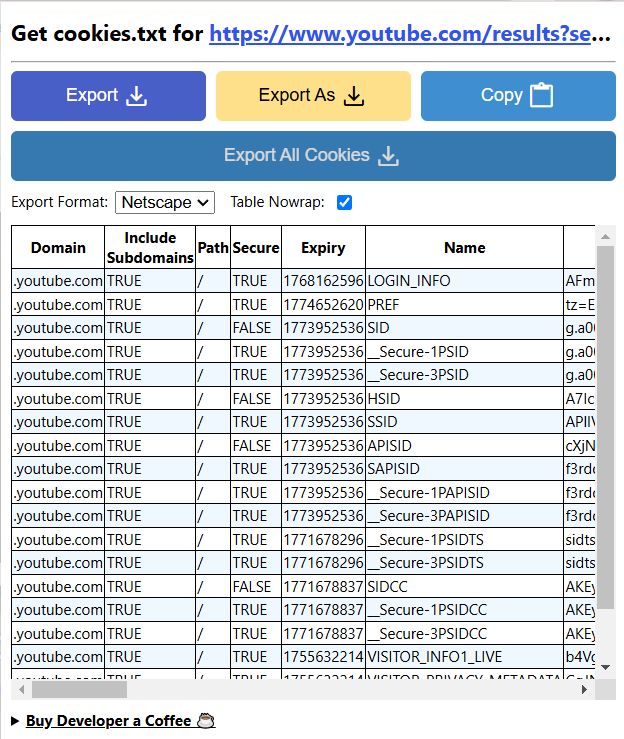
Task: Click the Path column header
Action: pos(213,247)
